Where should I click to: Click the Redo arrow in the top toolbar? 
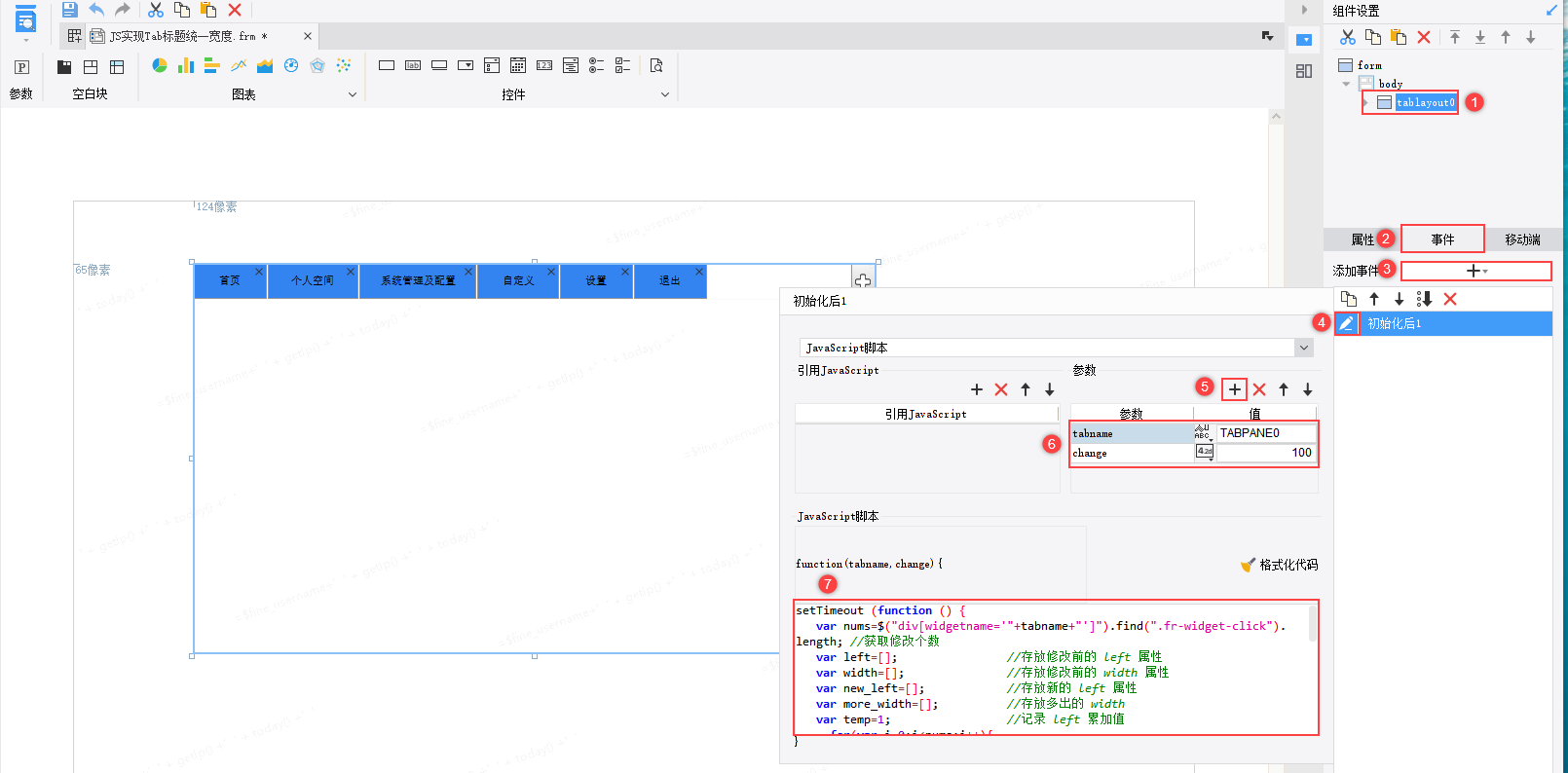pos(123,10)
